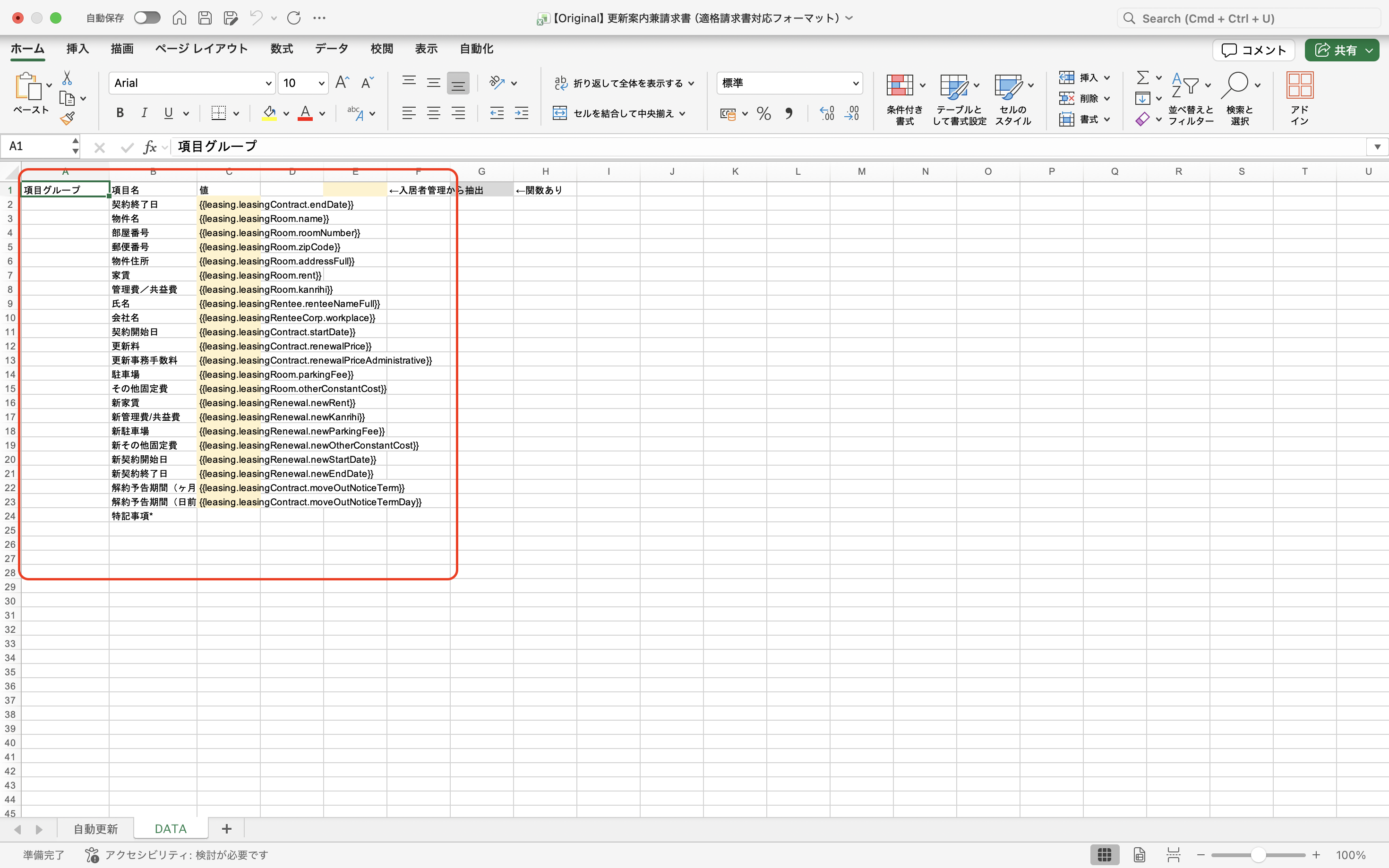Screen dimensions: 1389x868
Task: Increase indent
Action: pos(522,113)
